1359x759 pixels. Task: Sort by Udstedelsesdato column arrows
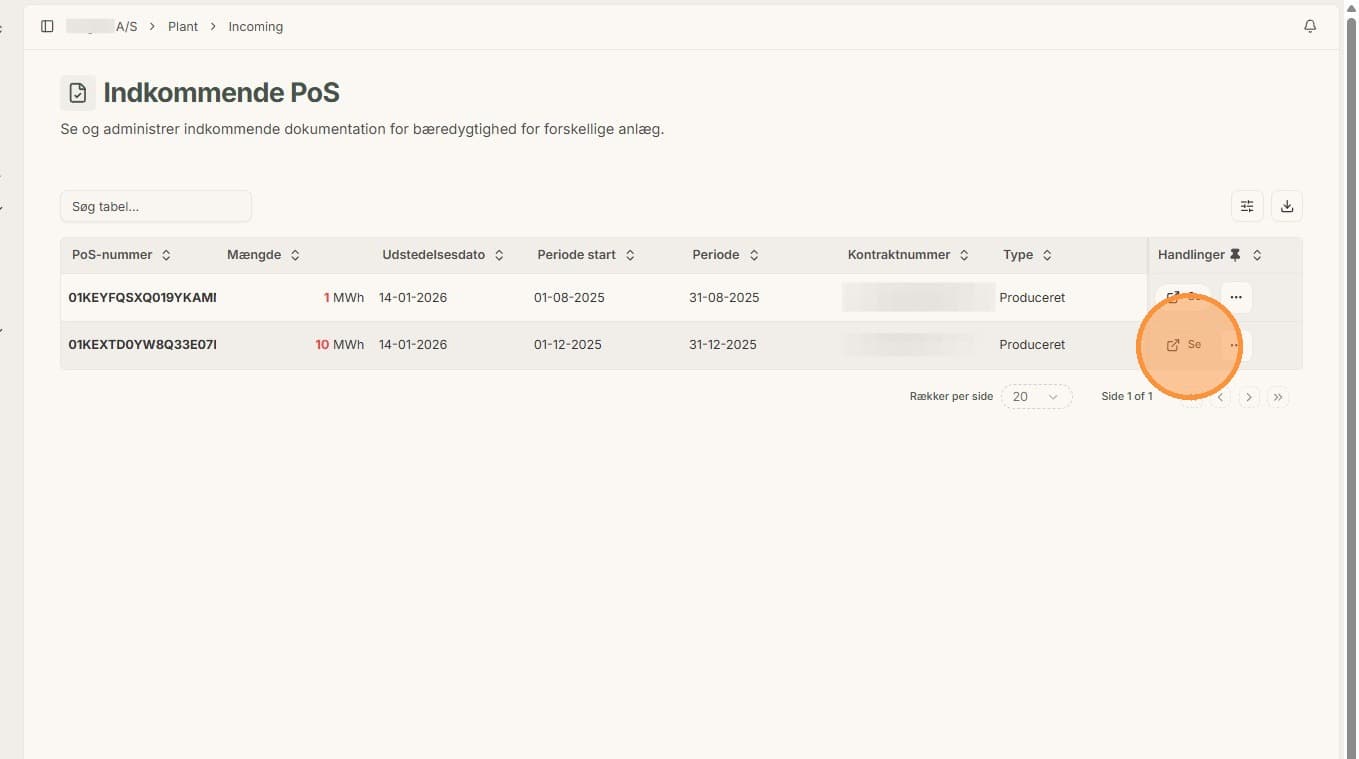point(499,255)
